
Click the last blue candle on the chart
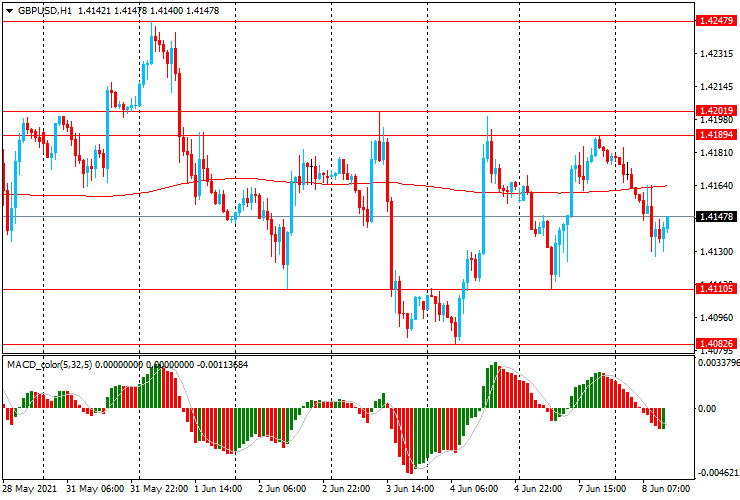(x=667, y=226)
